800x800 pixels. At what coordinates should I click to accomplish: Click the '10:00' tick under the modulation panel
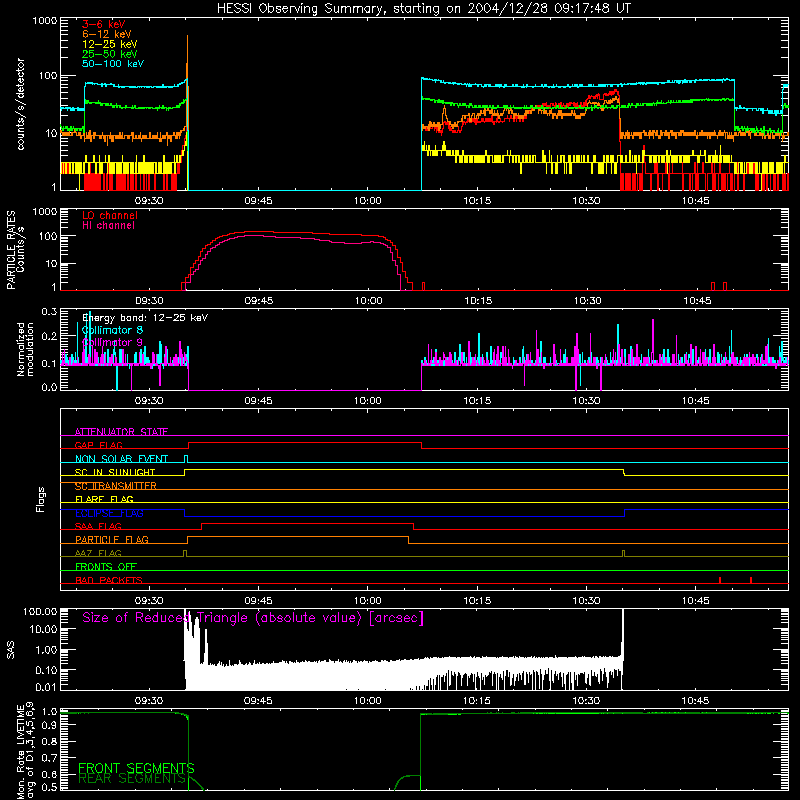(368, 401)
